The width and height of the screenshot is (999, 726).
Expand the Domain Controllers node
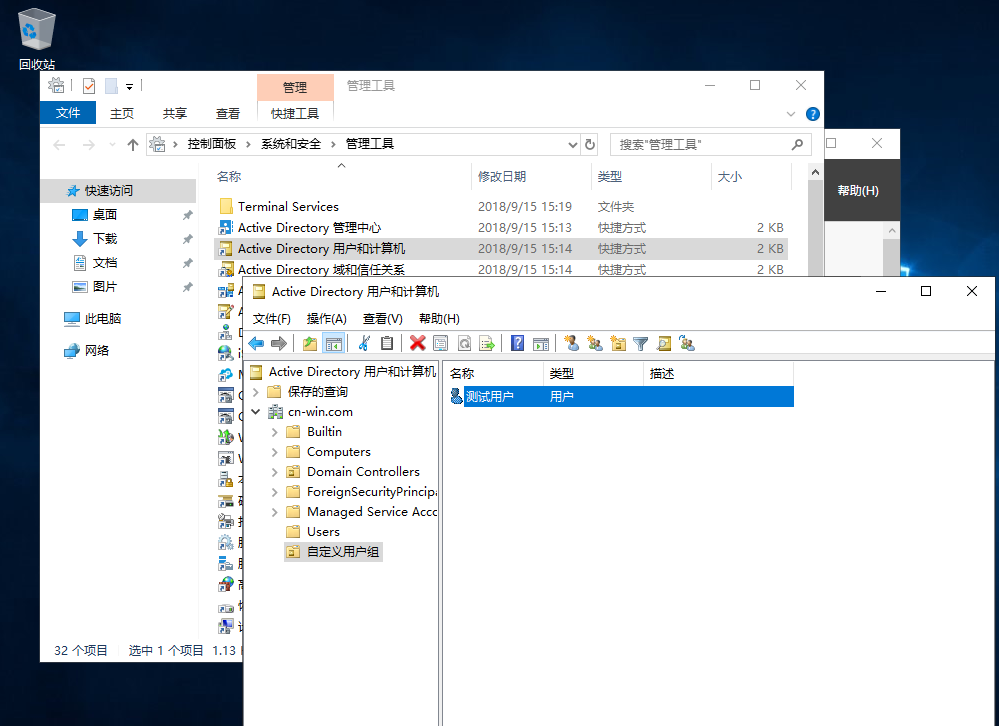tap(275, 472)
